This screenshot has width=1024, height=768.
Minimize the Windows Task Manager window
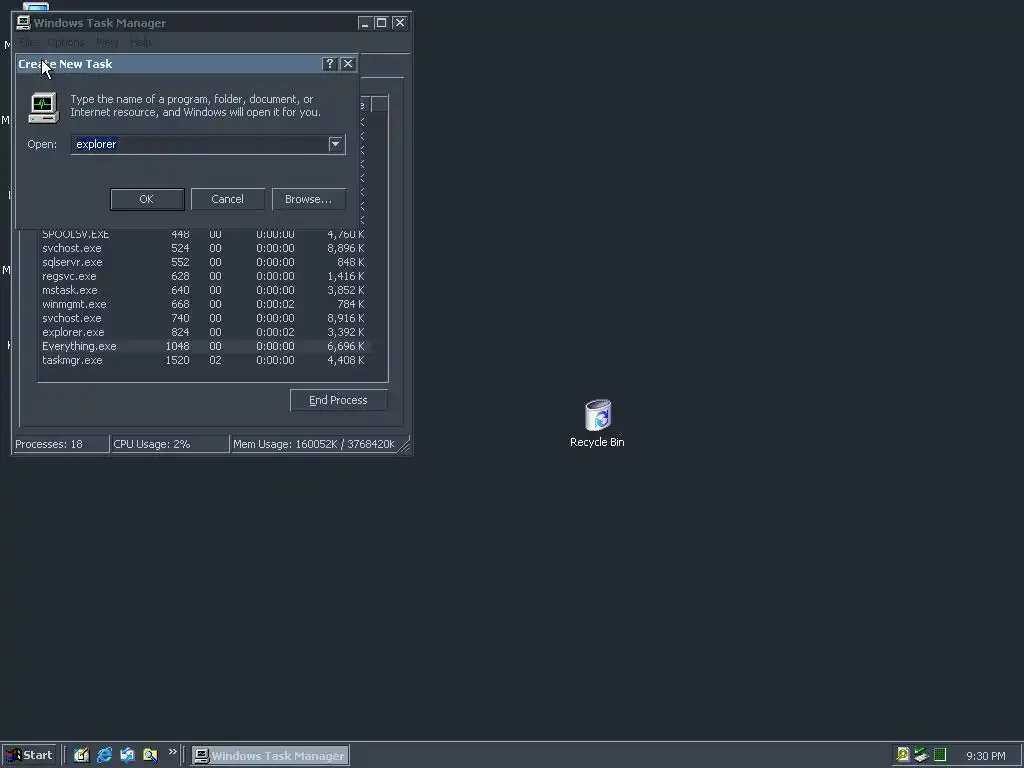click(365, 23)
